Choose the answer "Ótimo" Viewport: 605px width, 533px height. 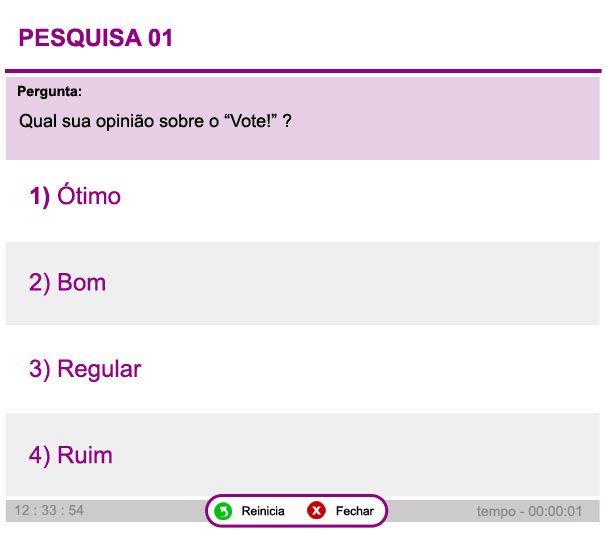point(89,196)
